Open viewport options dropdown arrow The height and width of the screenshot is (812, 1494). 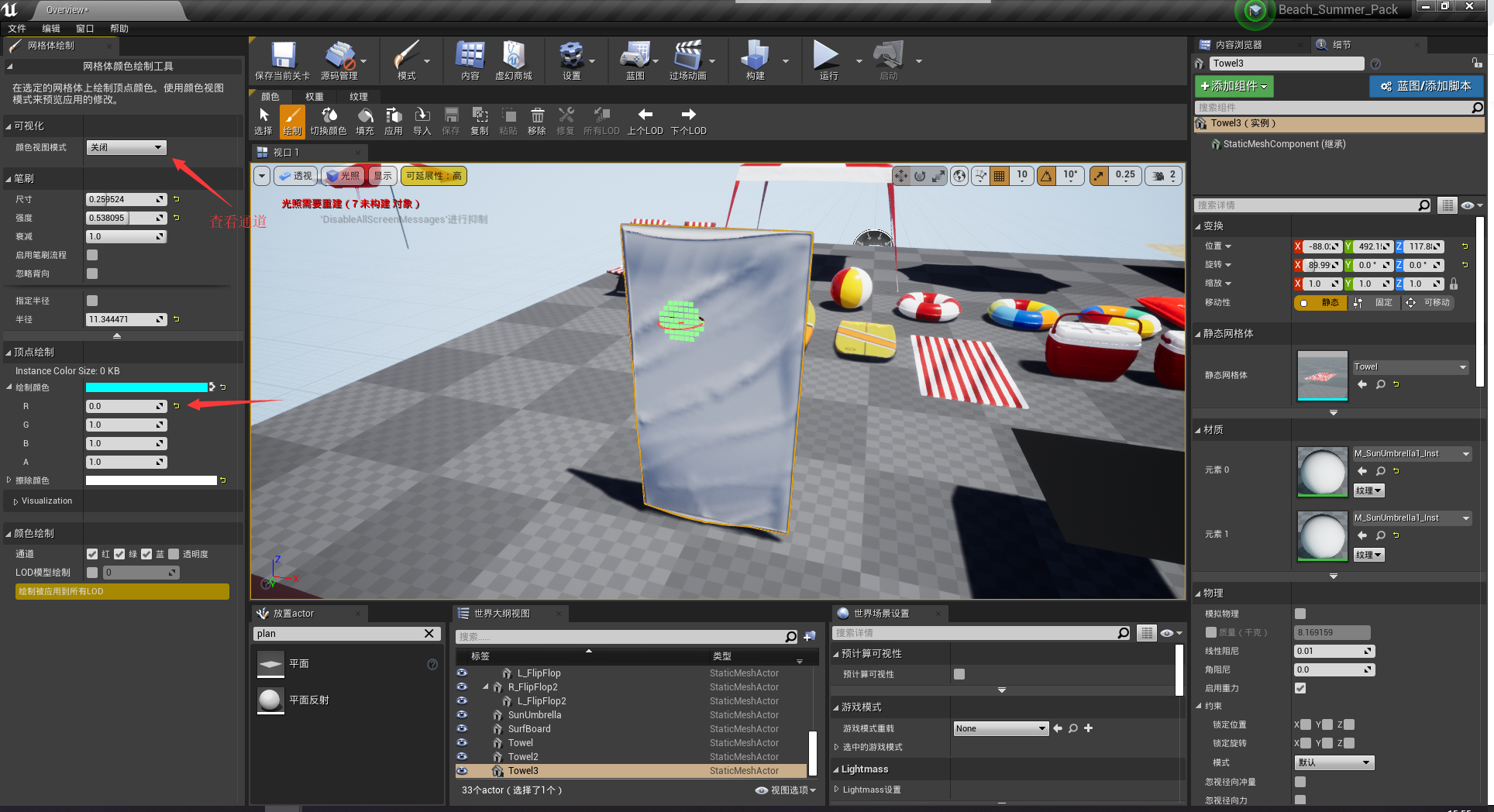pos(262,176)
